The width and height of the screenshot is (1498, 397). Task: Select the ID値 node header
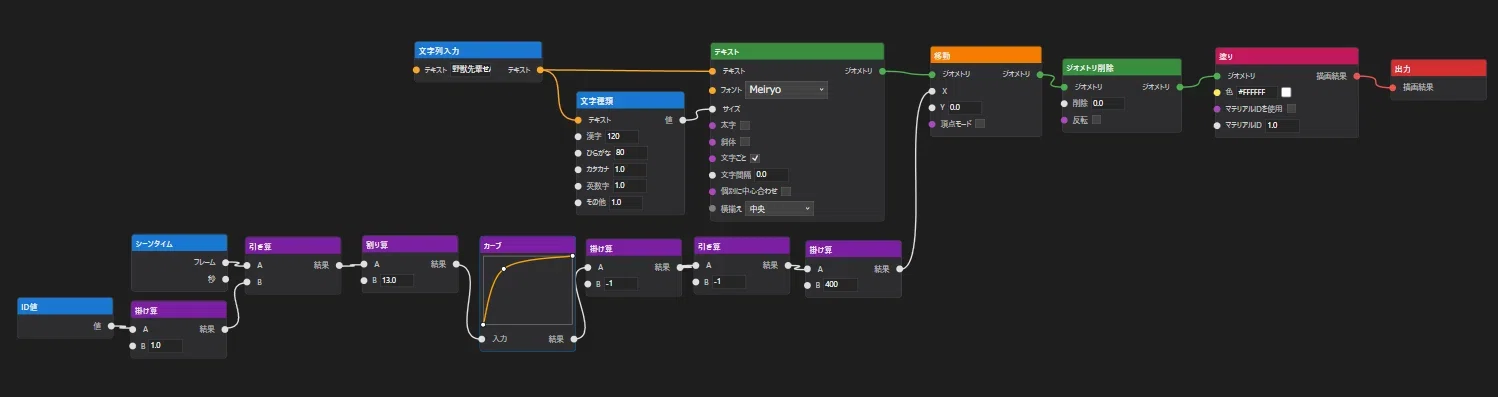pos(65,306)
